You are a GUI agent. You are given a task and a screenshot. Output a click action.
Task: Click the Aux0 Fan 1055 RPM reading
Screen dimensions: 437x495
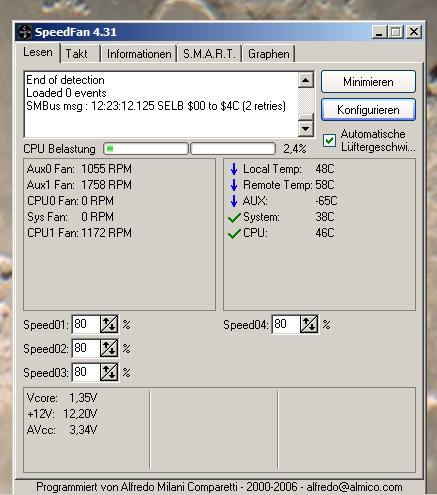[x=79, y=169]
